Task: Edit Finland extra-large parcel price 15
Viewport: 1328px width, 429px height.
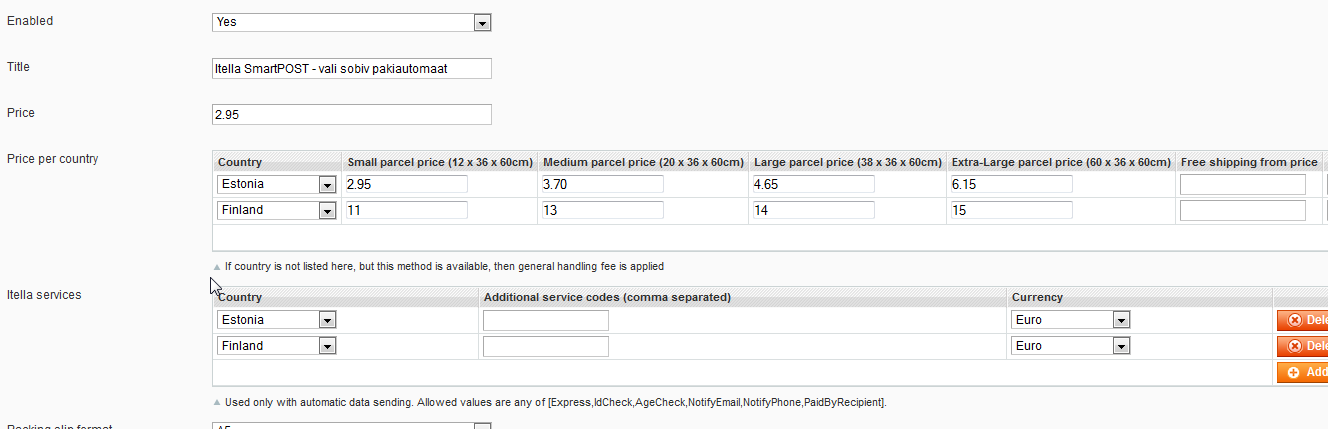Action: [x=1011, y=210]
